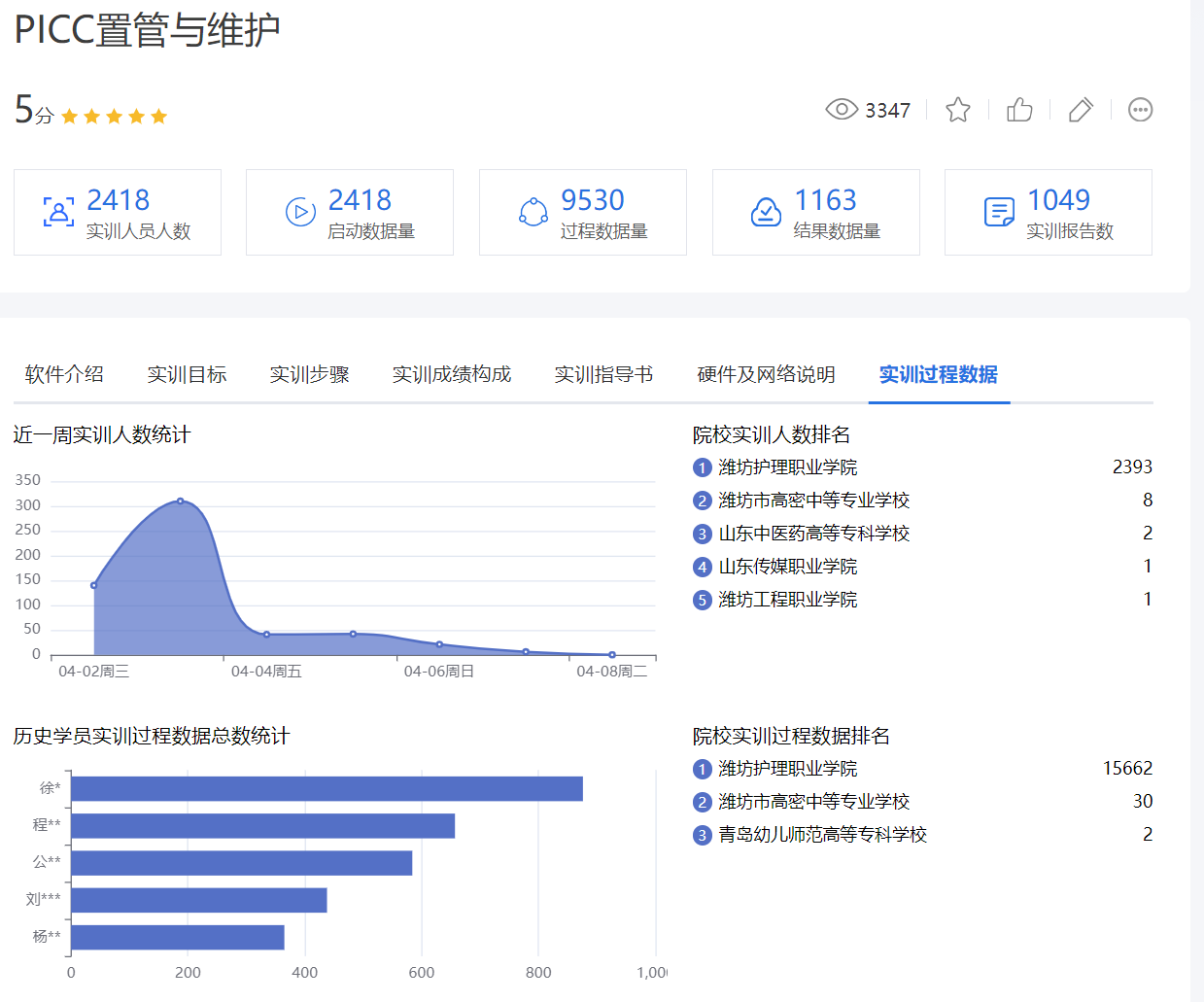Click 潍坊护理职业学院 in the 实训人数 ranking
This screenshot has width=1204, height=1002.
[x=787, y=467]
